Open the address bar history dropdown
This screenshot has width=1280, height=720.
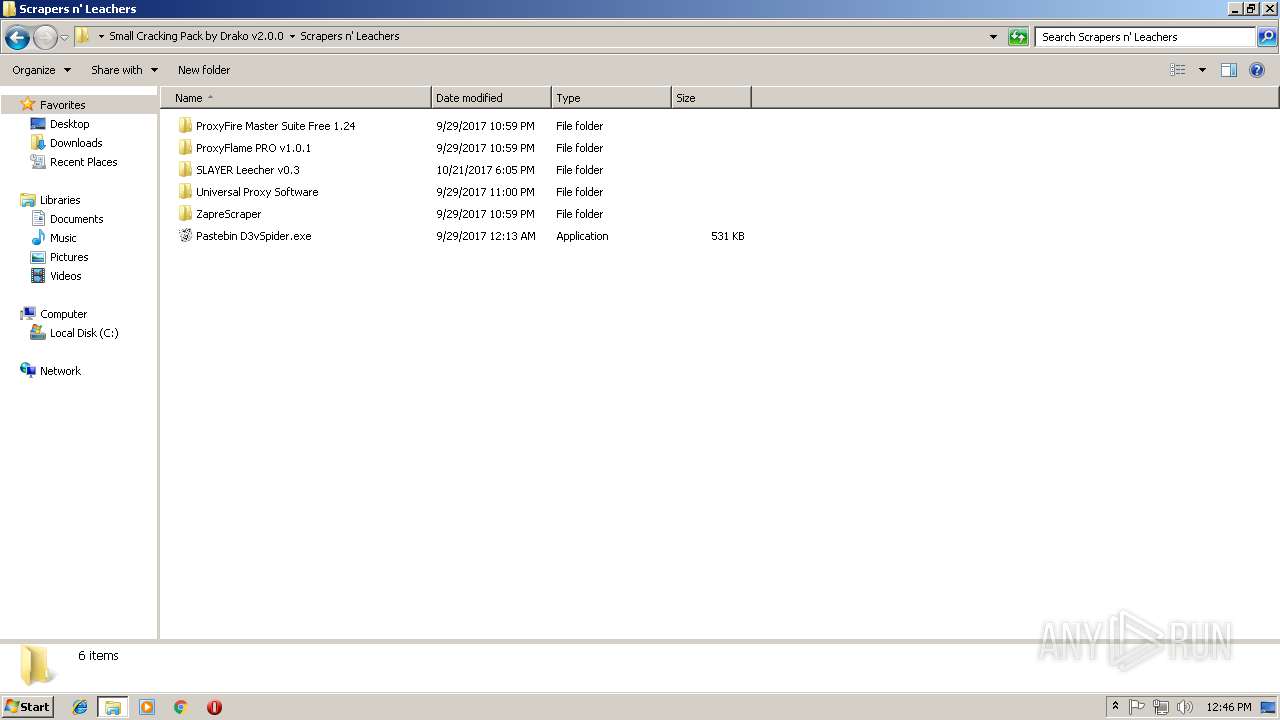pyautogui.click(x=993, y=37)
